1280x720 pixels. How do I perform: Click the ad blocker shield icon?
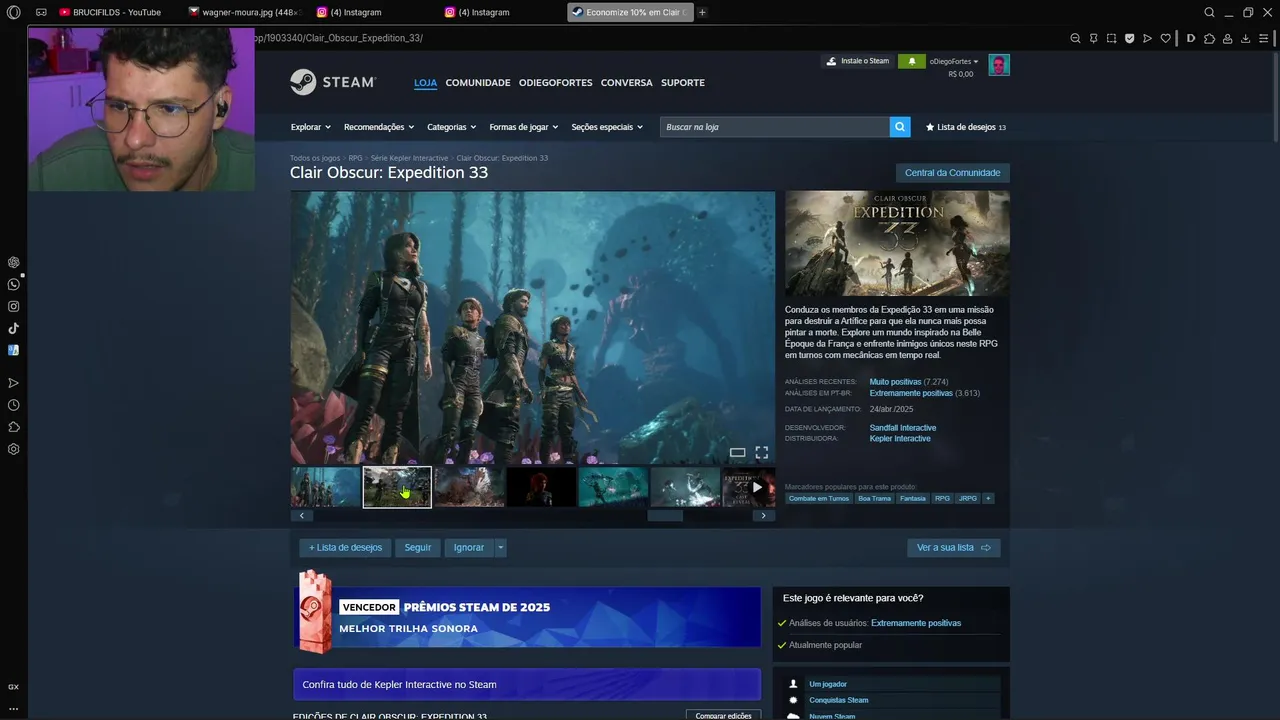tap(1129, 38)
